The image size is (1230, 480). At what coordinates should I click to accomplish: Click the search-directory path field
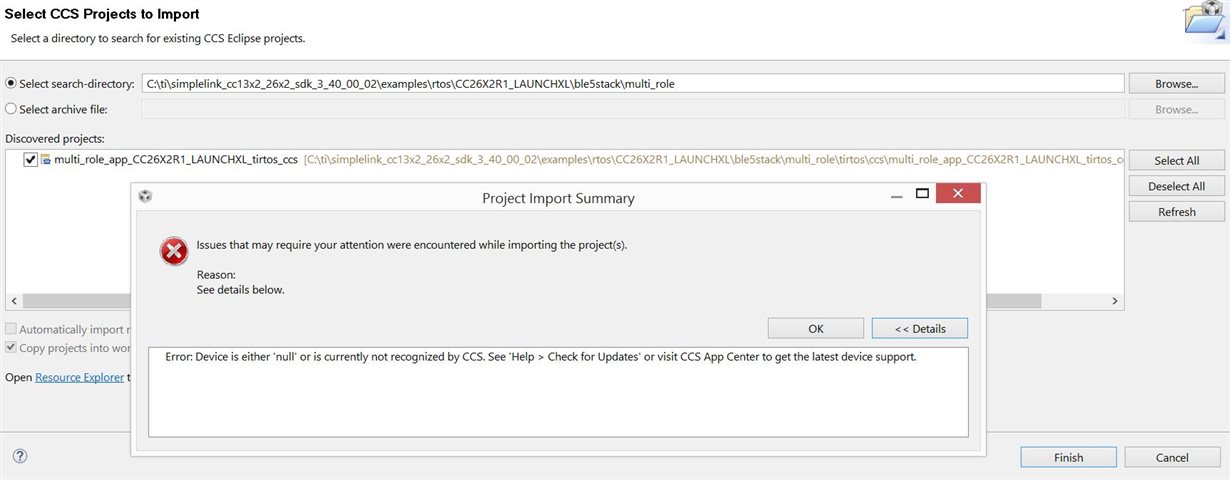tap(633, 84)
